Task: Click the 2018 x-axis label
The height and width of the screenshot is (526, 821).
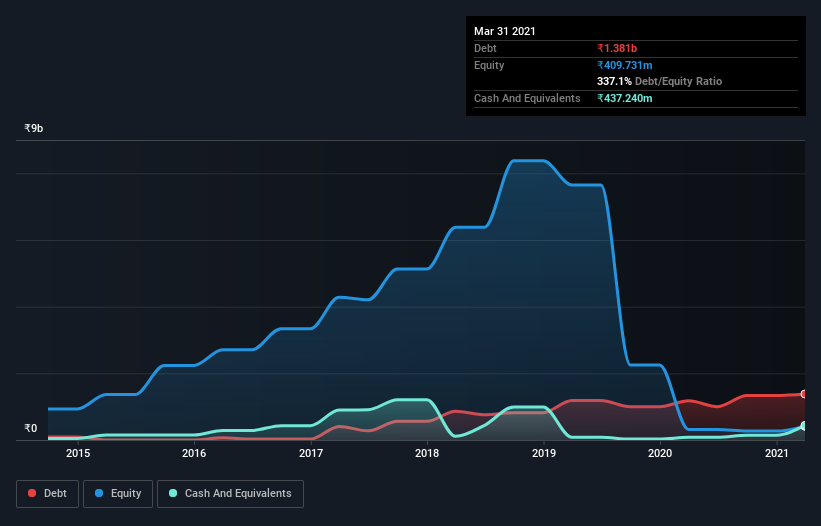Action: (427, 453)
